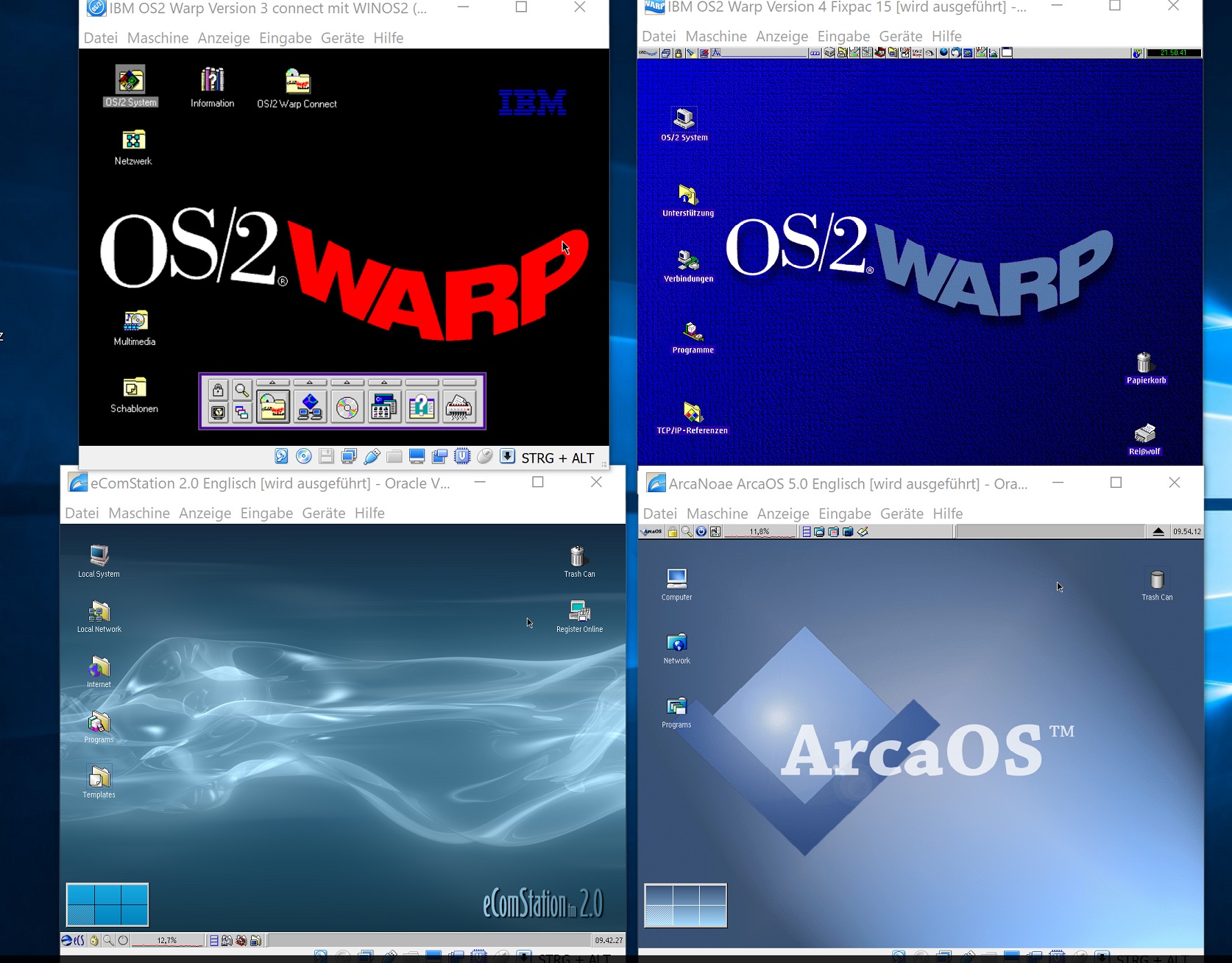Screen dimensions: 1232x963
Task: Click the shutdown monitor button in LaunchPad
Action: [x=218, y=413]
